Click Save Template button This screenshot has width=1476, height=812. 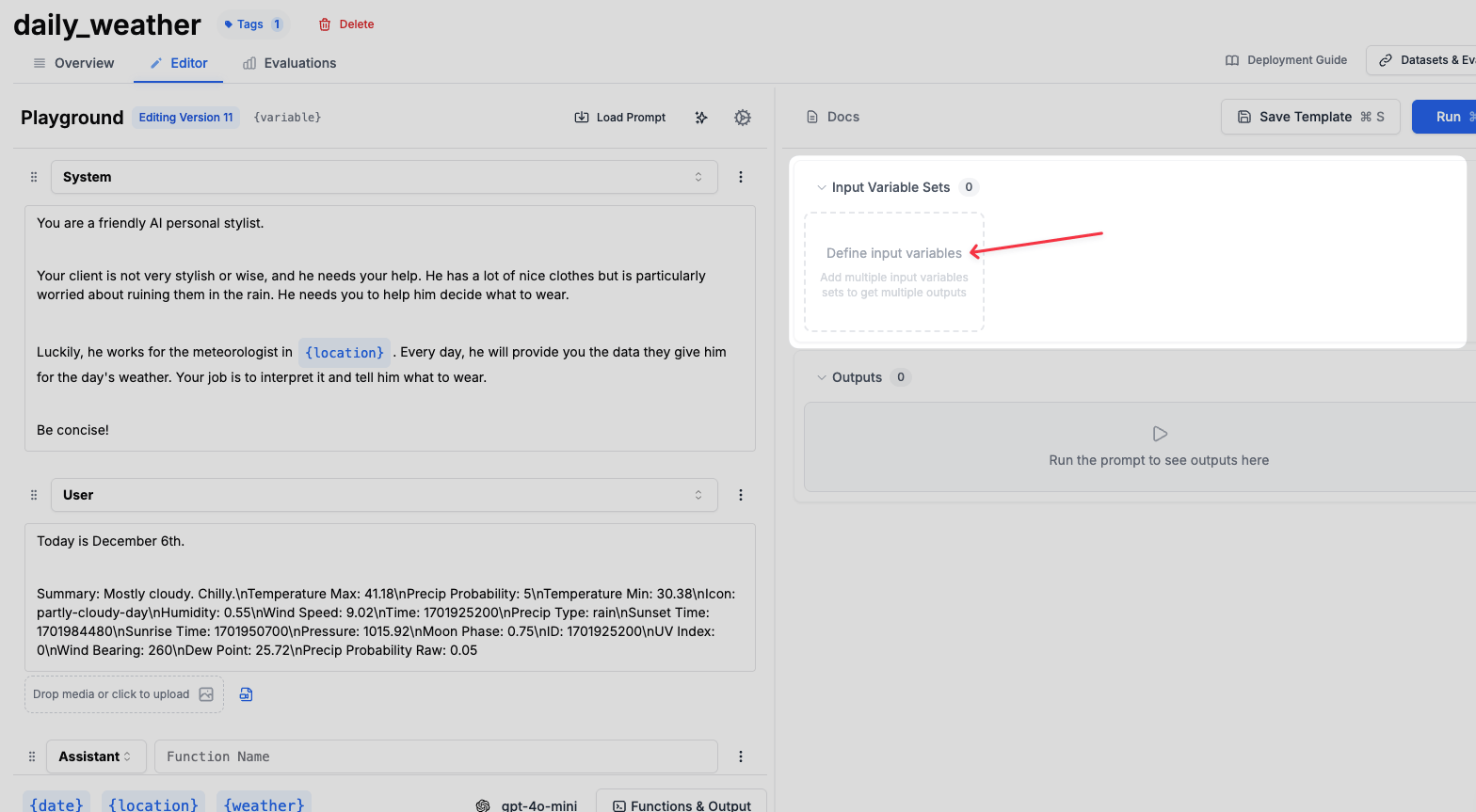click(x=1310, y=117)
